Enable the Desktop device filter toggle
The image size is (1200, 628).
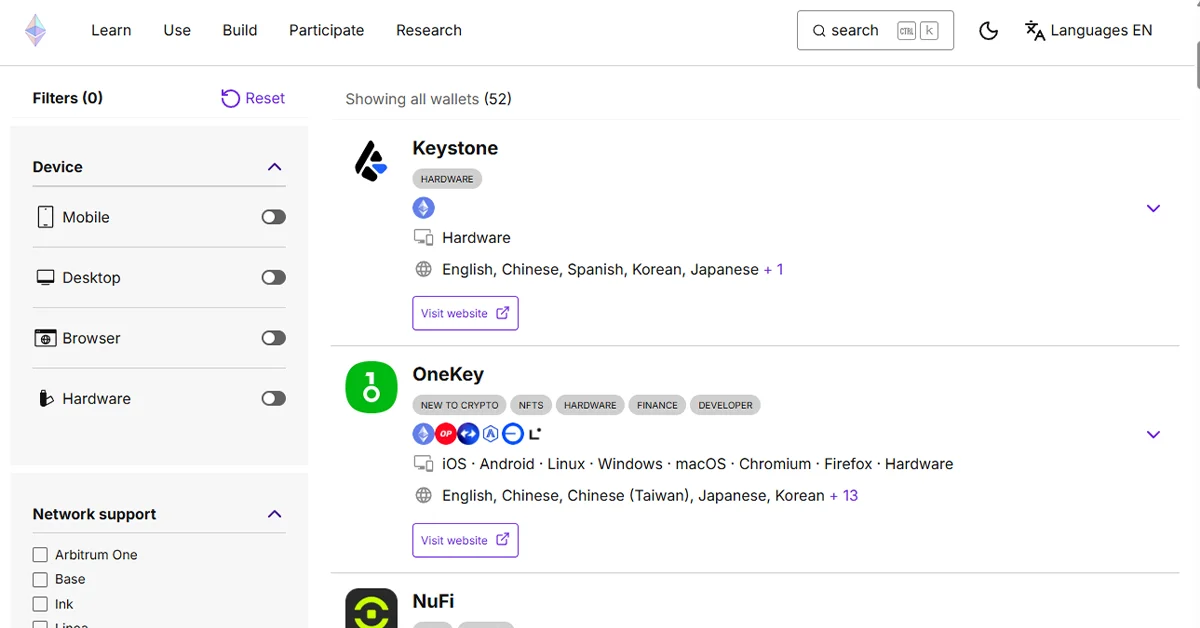pos(274,277)
